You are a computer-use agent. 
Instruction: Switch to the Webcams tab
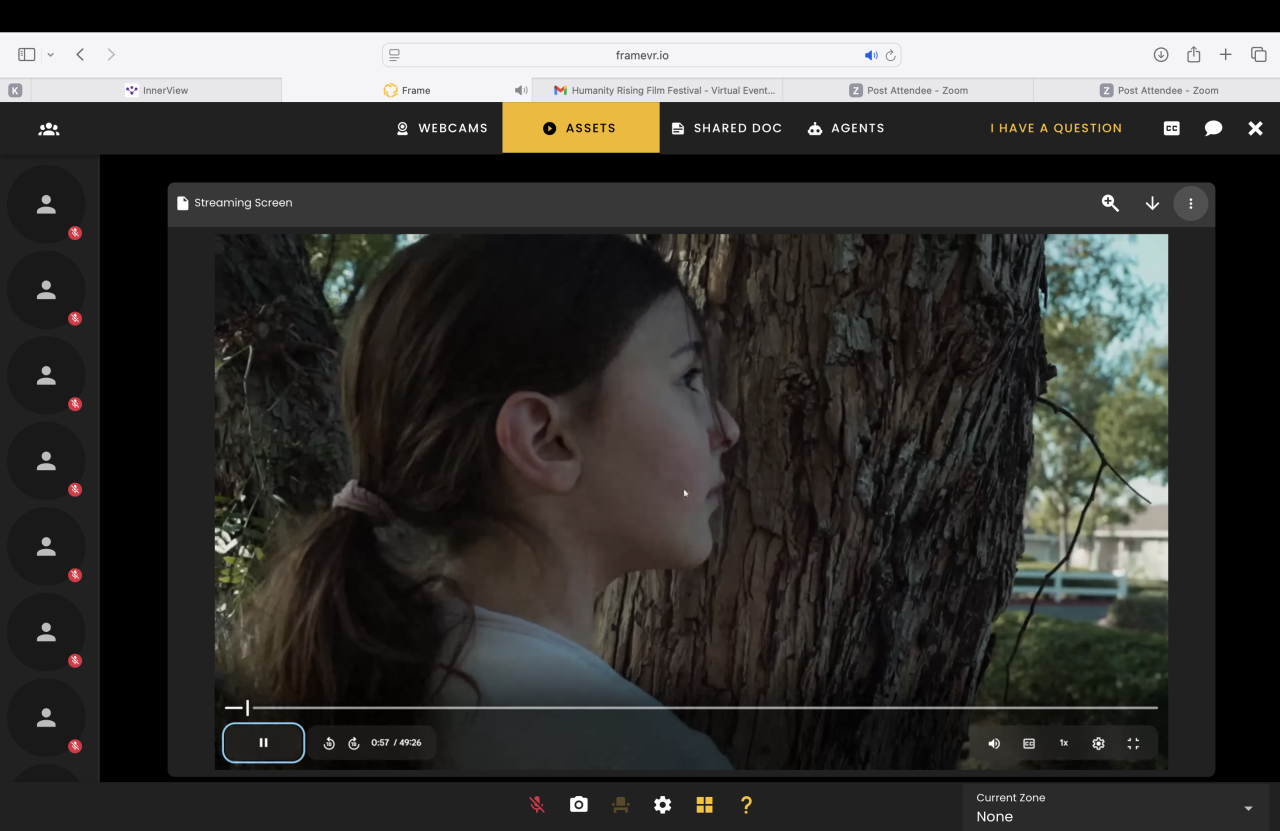click(x=442, y=128)
